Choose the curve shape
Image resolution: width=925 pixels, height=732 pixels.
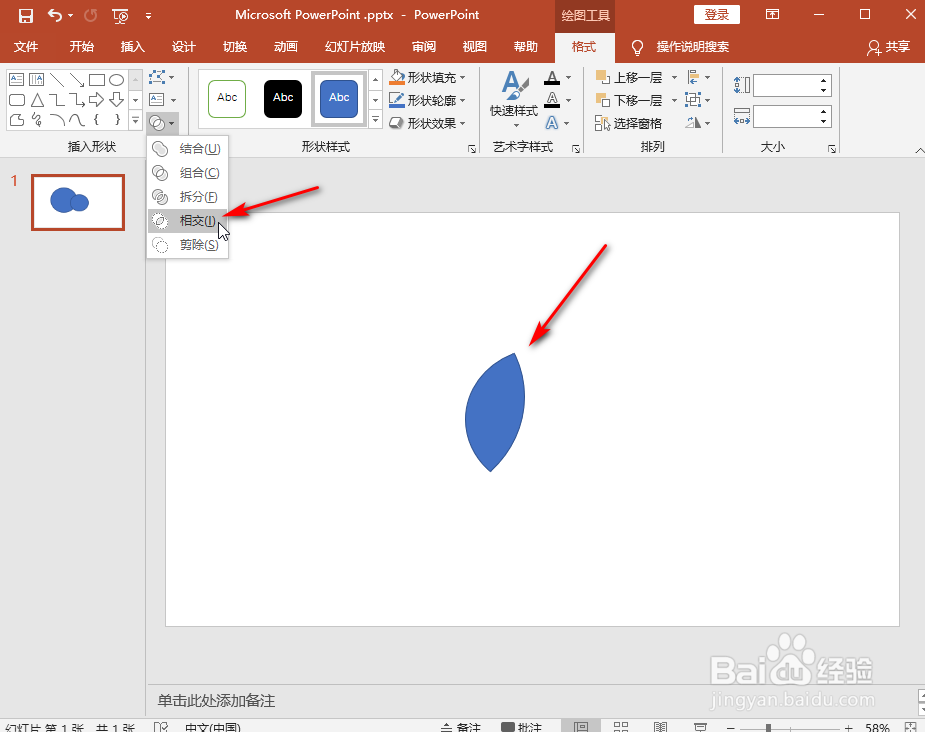click(x=77, y=120)
